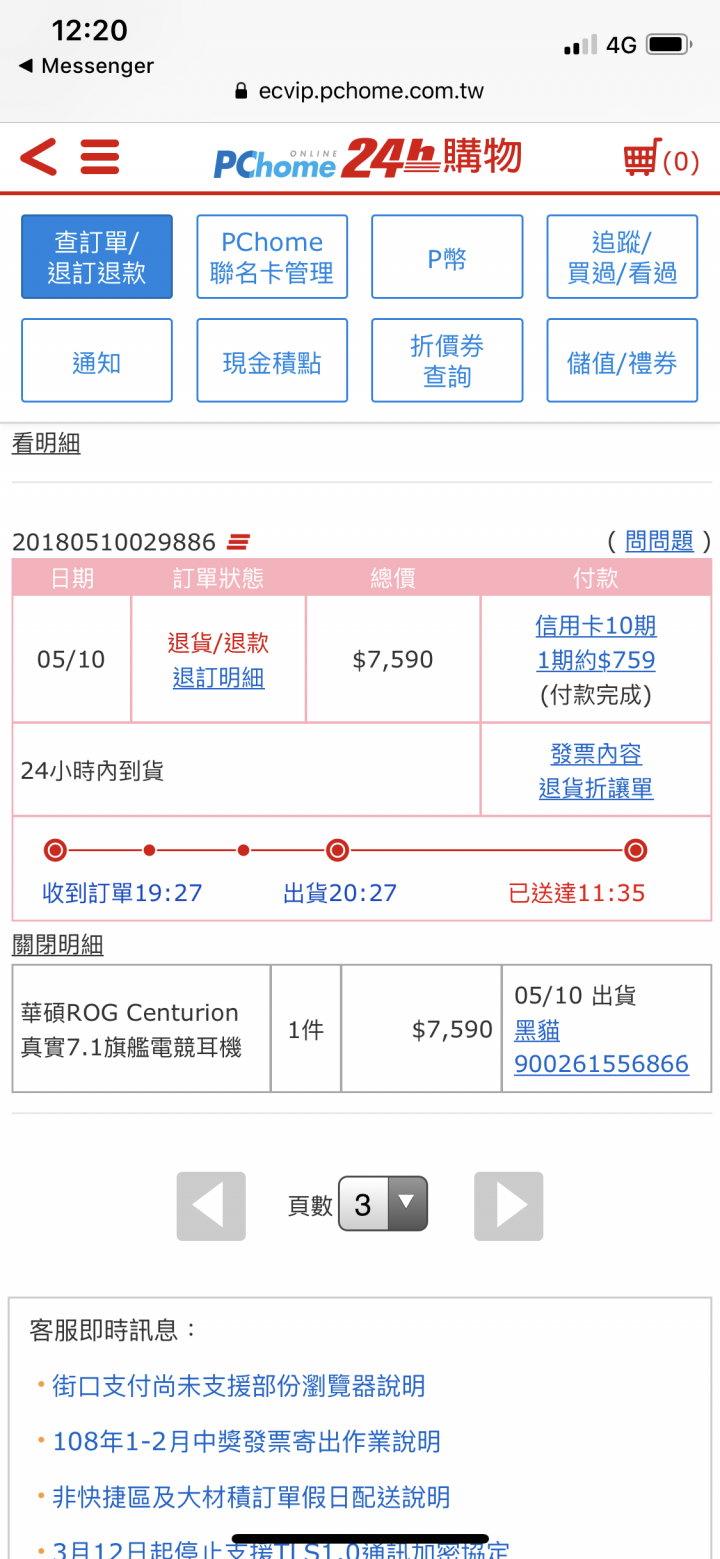The width and height of the screenshot is (720, 1559).
Task: Tap the red back arrow icon
Action: [38, 158]
